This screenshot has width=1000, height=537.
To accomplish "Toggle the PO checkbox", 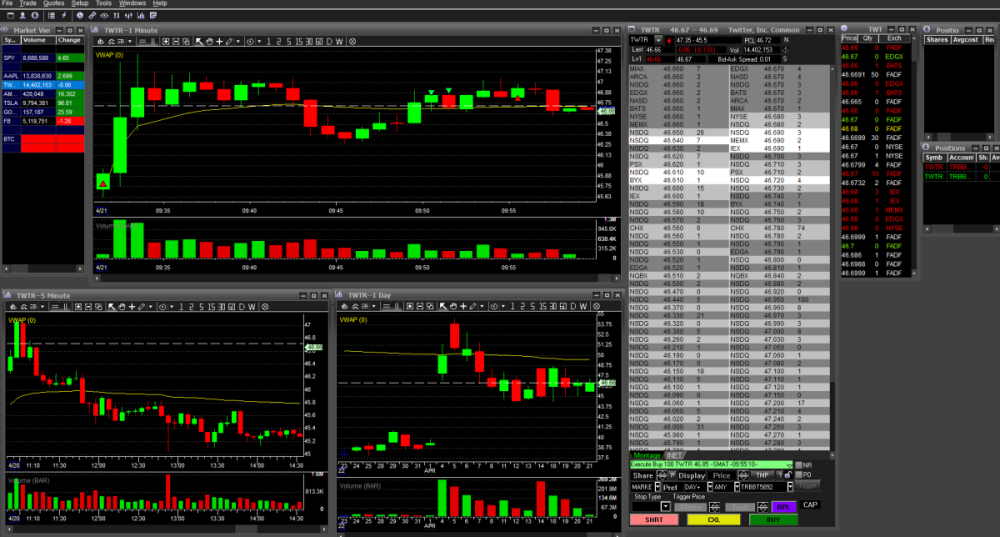I will (x=798, y=474).
